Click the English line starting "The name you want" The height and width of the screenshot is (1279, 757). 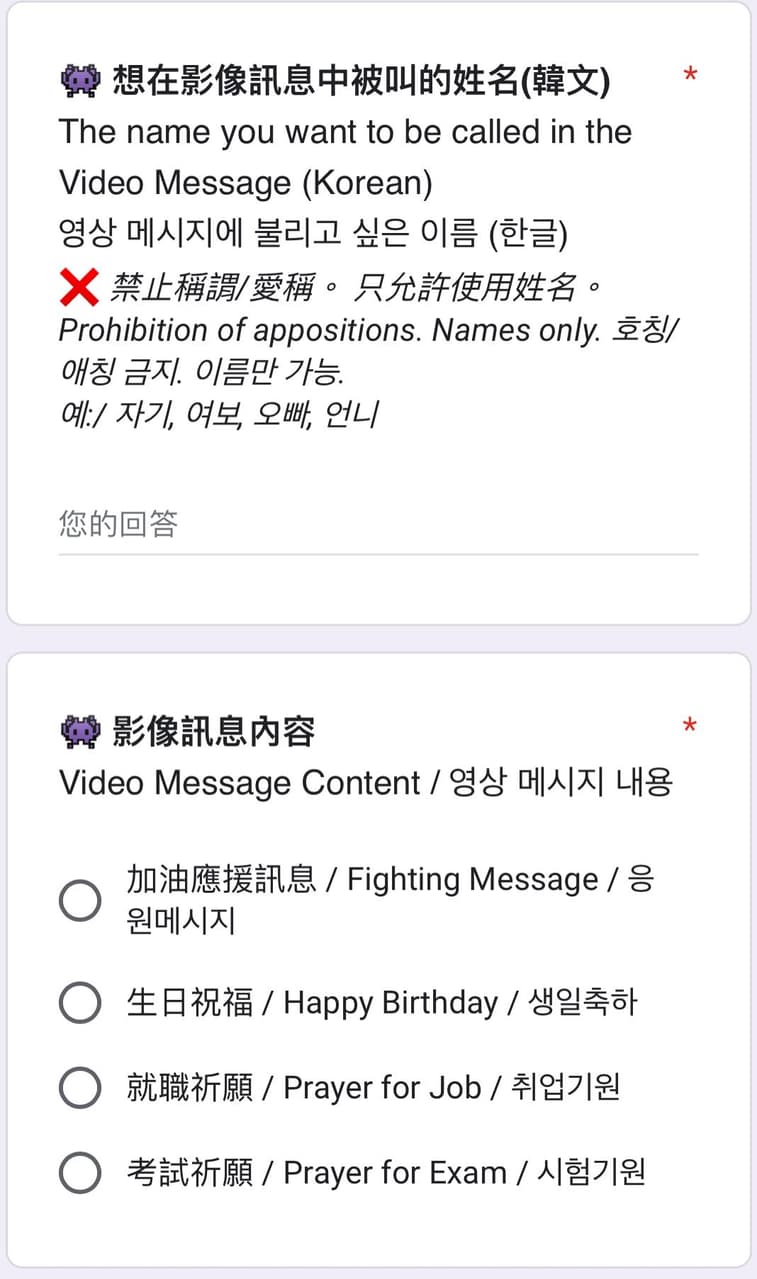click(345, 132)
